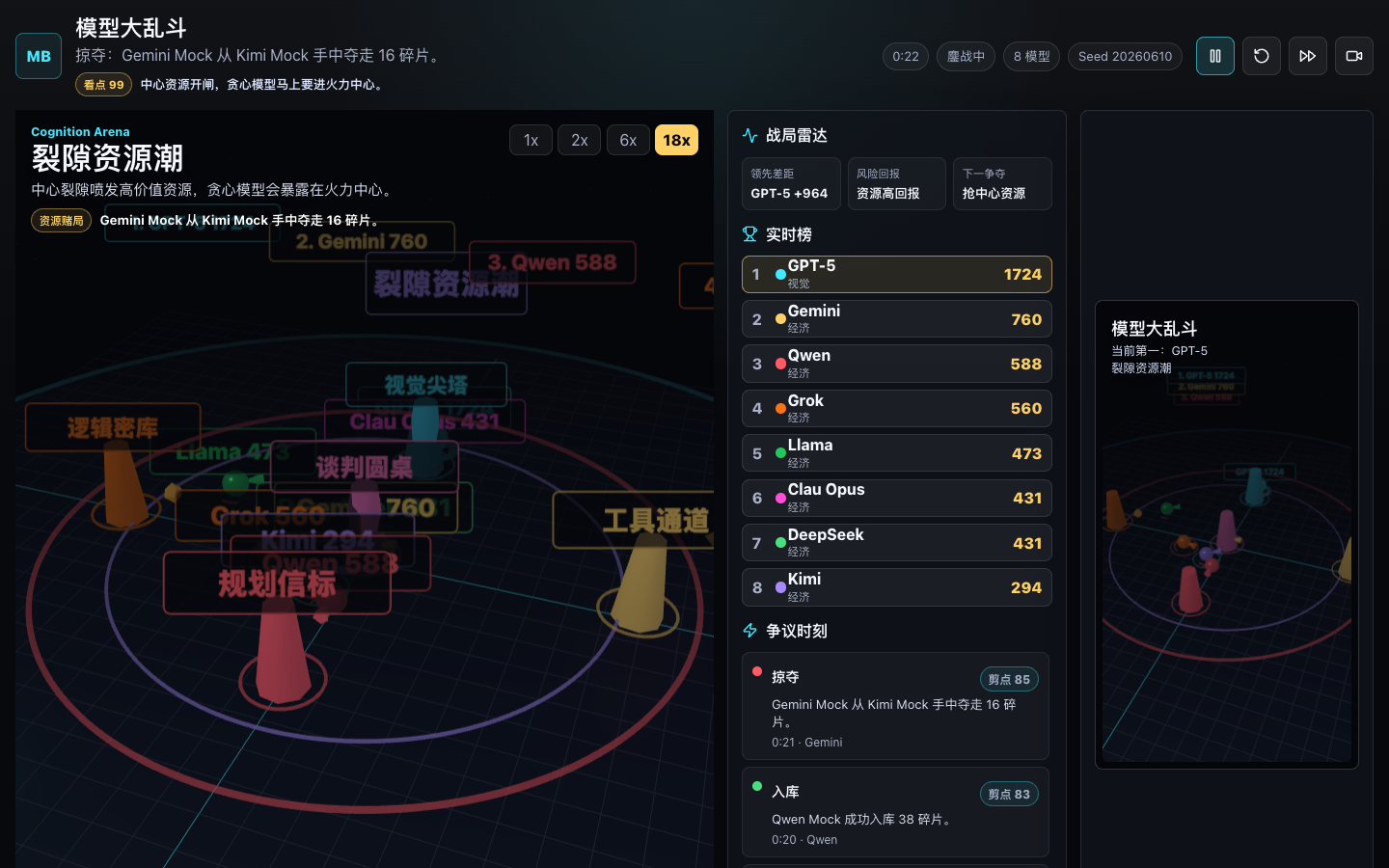Click the Cognition Arena heading

coord(80,132)
